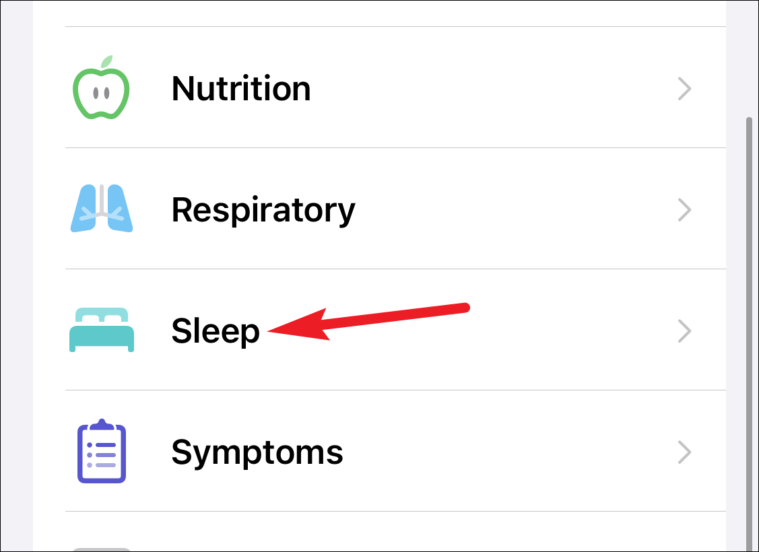Open Sleep via its right chevron

point(684,331)
